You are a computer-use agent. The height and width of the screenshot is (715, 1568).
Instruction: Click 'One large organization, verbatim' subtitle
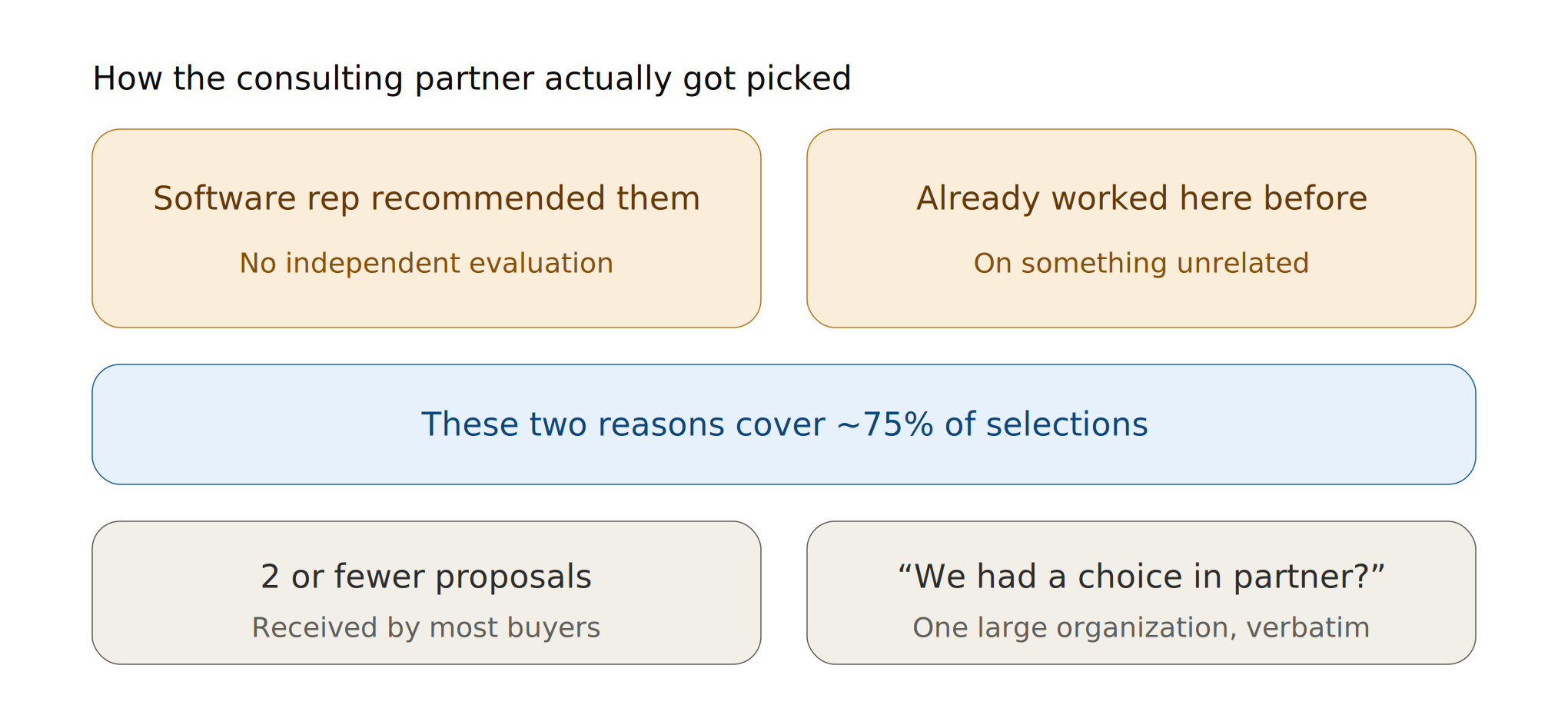(1141, 627)
